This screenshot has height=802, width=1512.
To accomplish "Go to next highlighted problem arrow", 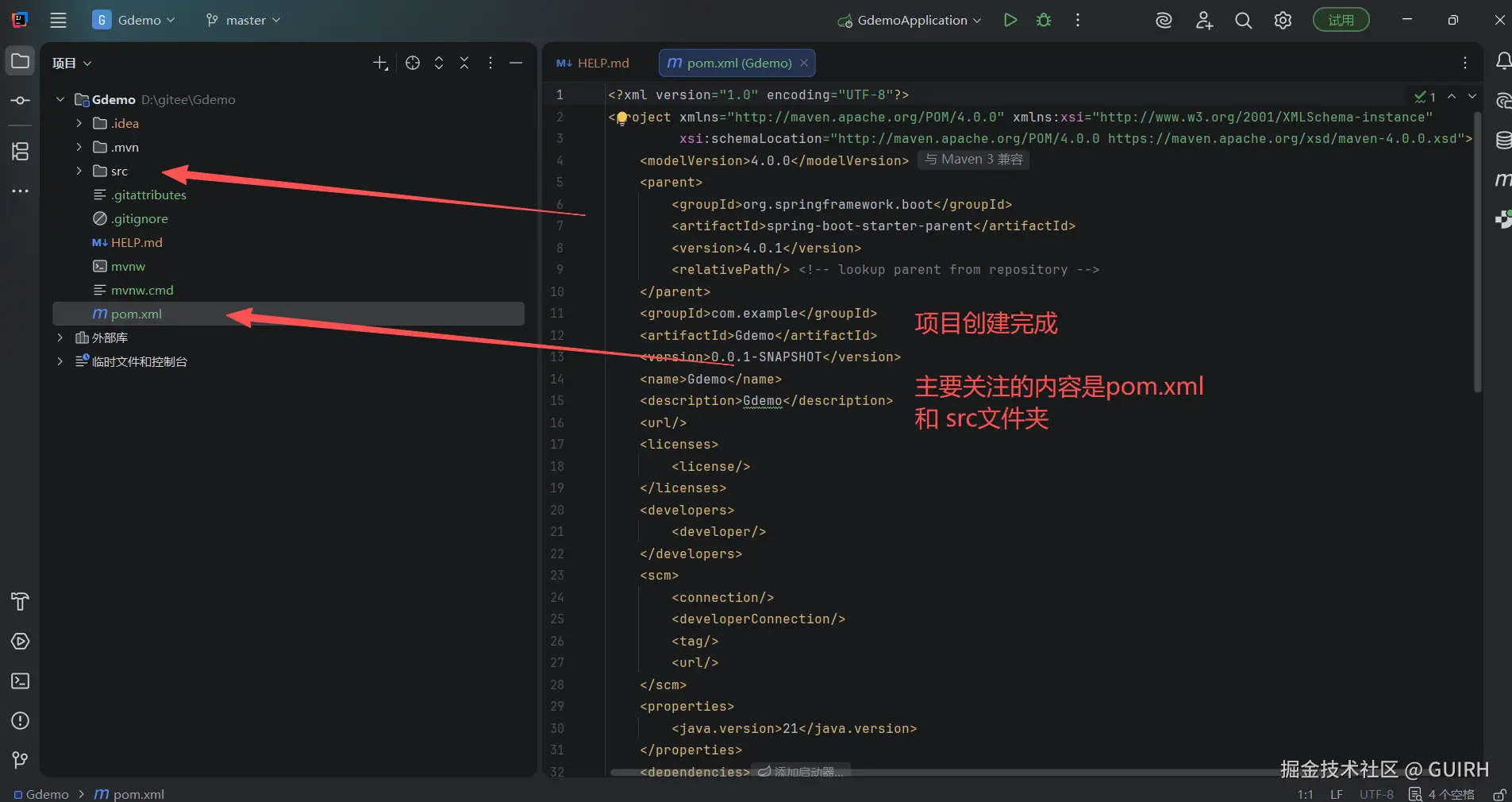I will 1472,96.
